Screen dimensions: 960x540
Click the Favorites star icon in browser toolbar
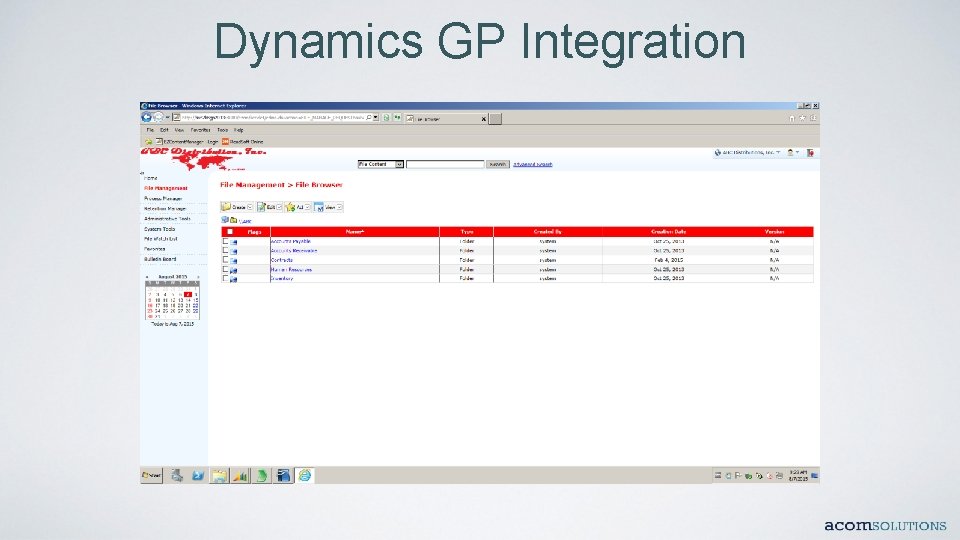803,118
